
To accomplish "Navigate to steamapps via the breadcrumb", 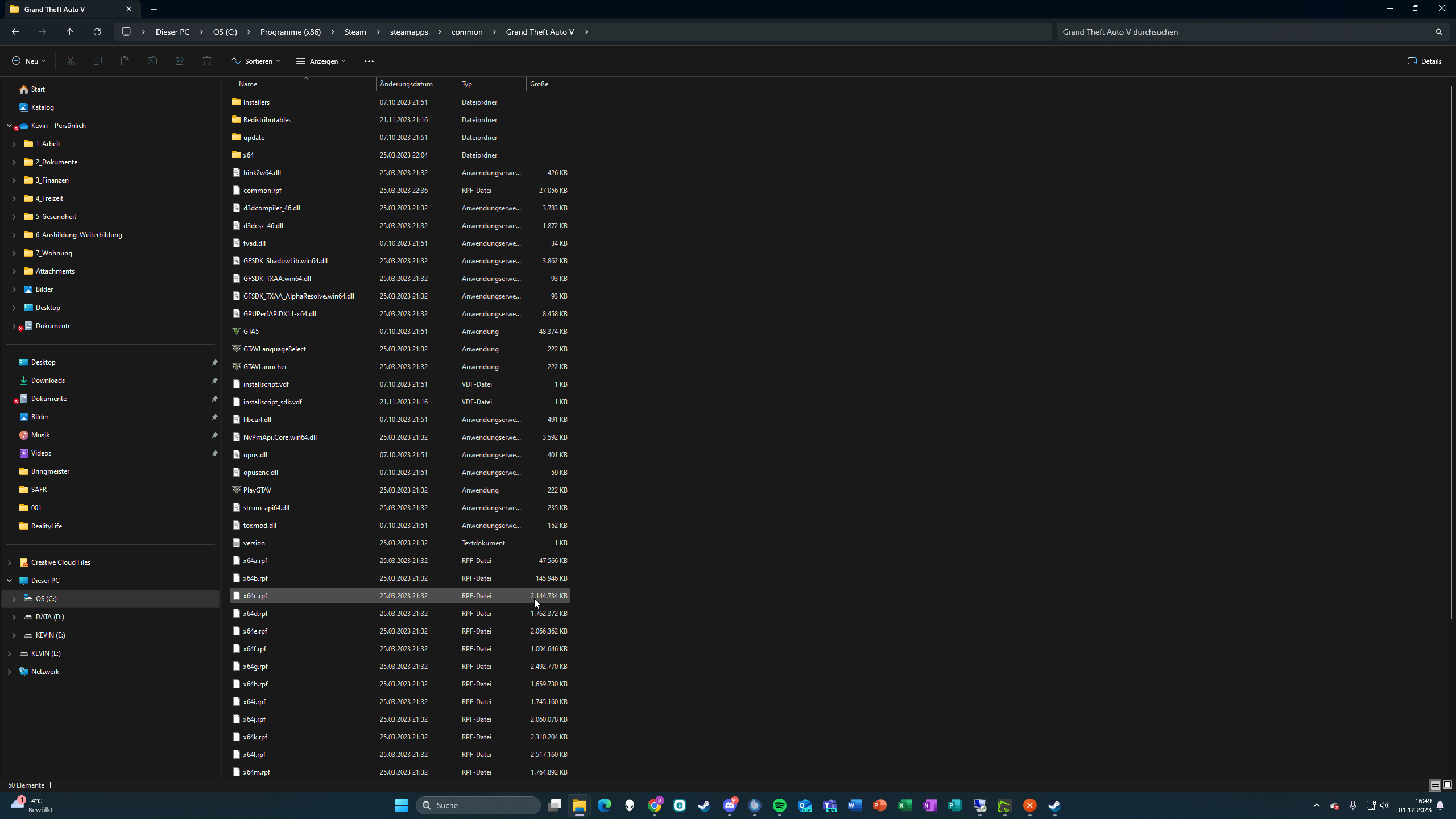I will coord(408,31).
